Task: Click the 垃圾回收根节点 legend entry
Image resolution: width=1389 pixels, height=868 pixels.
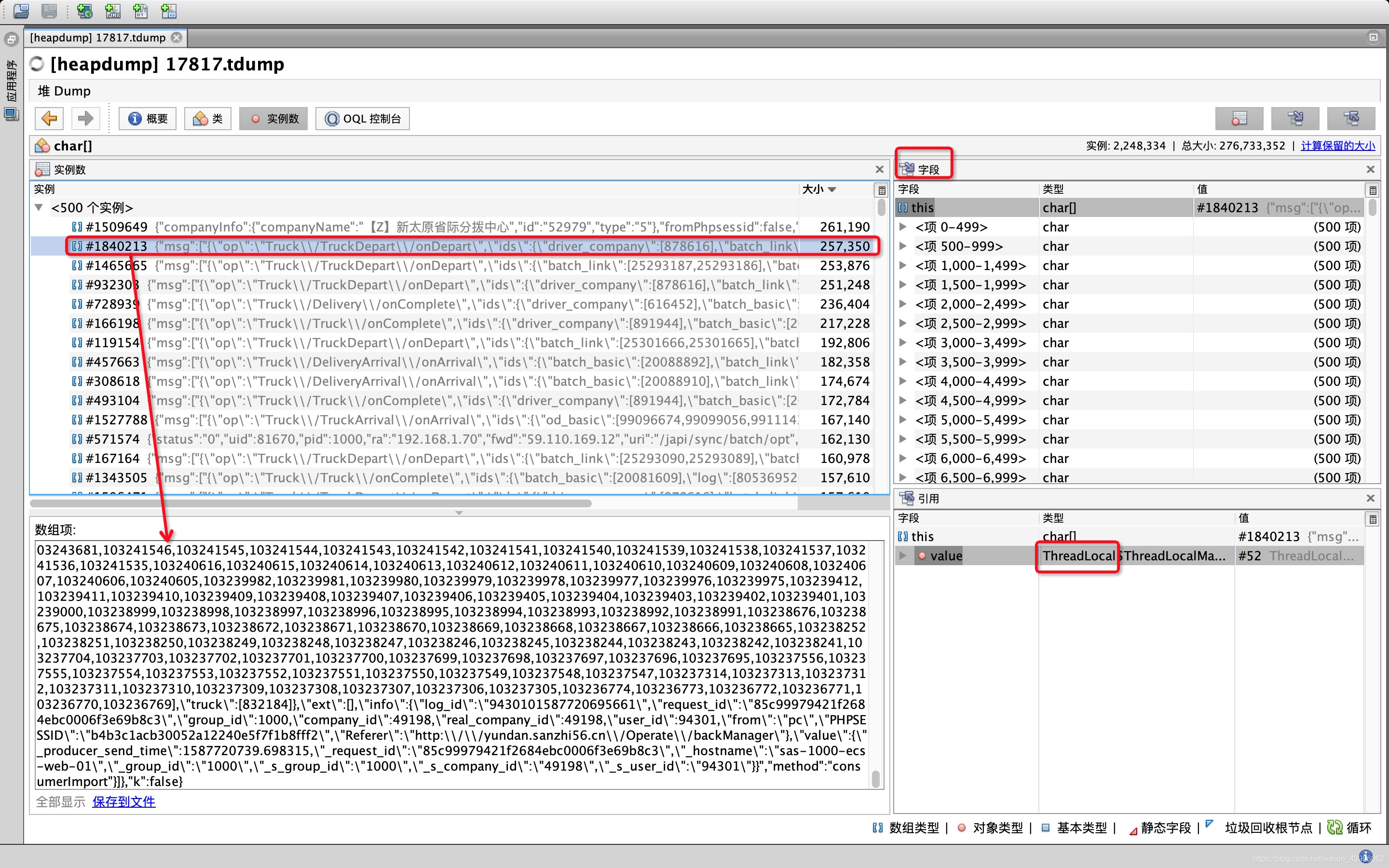Action: (x=1260, y=827)
